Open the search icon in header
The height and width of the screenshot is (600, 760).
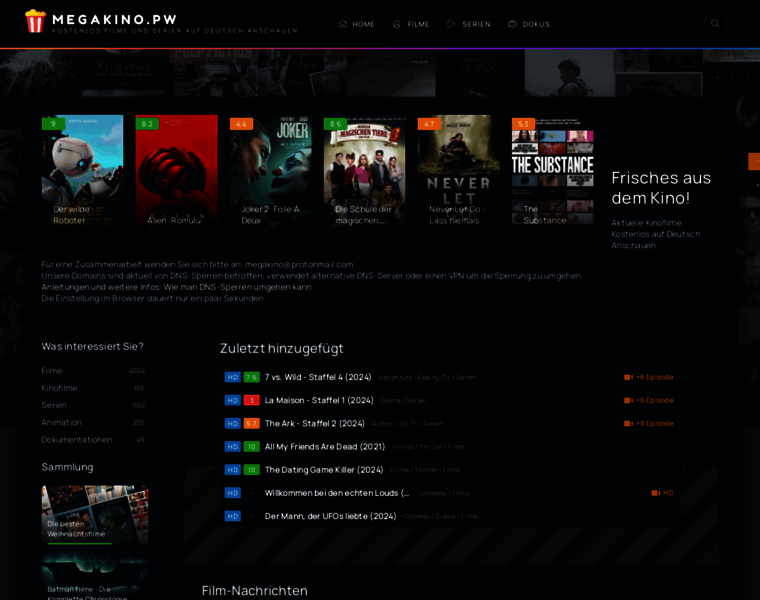tap(715, 24)
